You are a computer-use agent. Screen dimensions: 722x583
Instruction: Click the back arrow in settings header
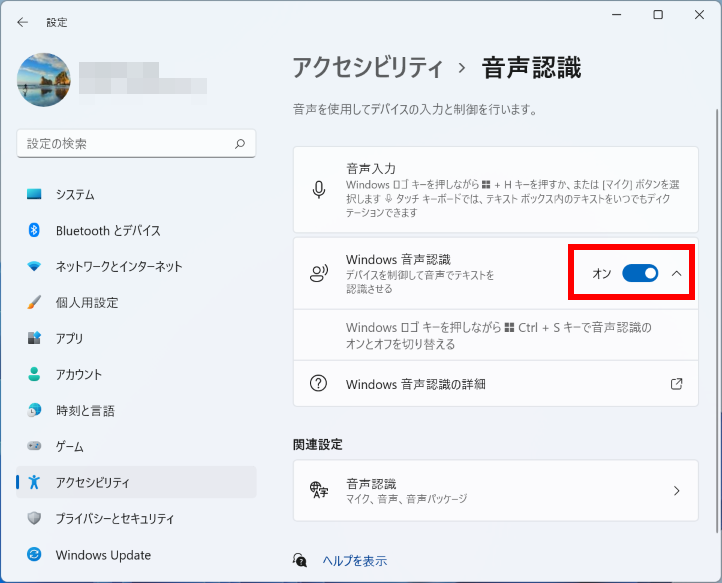tap(22, 22)
